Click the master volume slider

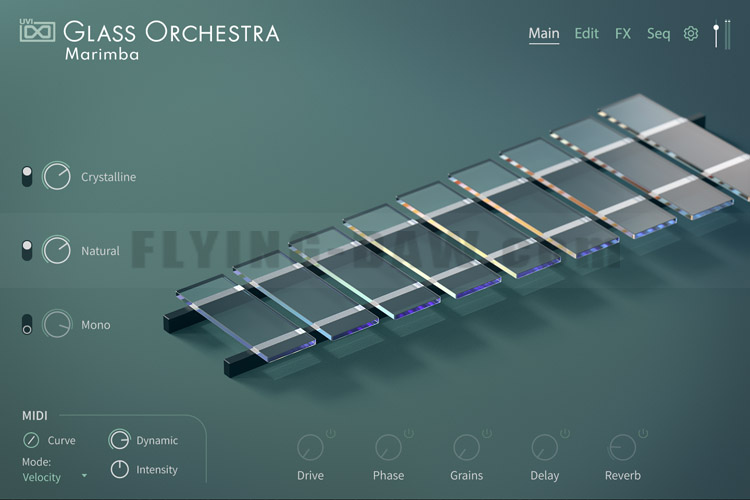pyautogui.click(x=716, y=34)
